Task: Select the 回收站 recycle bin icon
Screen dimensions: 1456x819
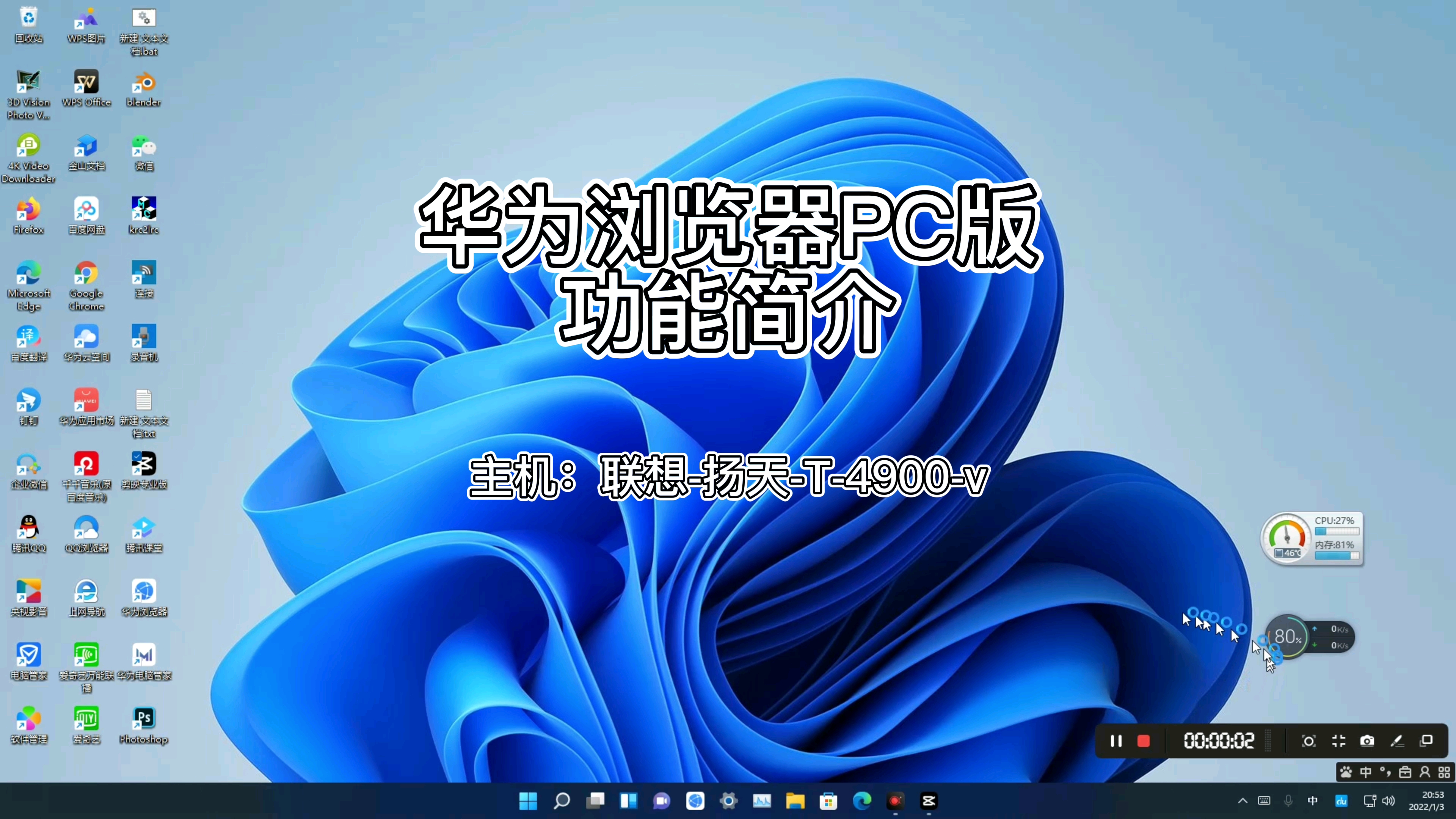Action: tap(28, 25)
